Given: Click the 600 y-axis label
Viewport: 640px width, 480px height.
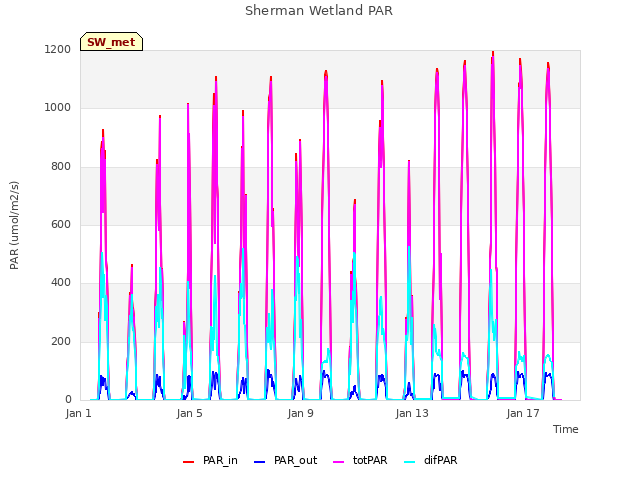Looking at the screenshot, I should click(61, 224).
